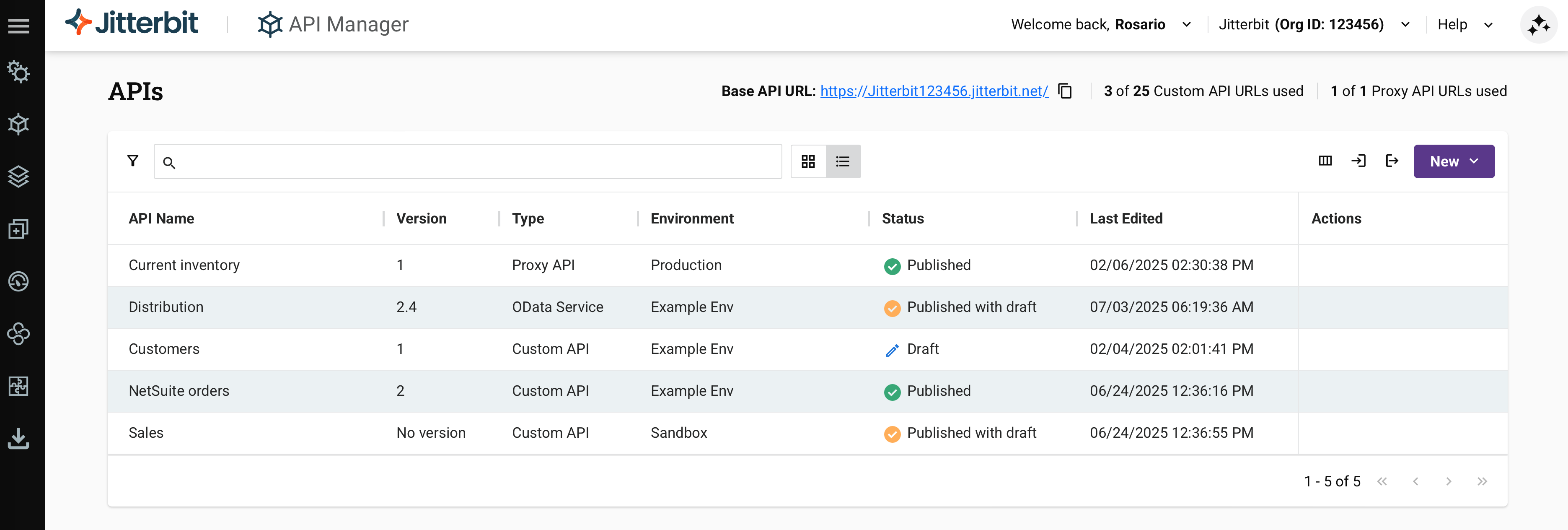Click the Jitterbit logo
Screen dimensions: 1568x530
132,23
